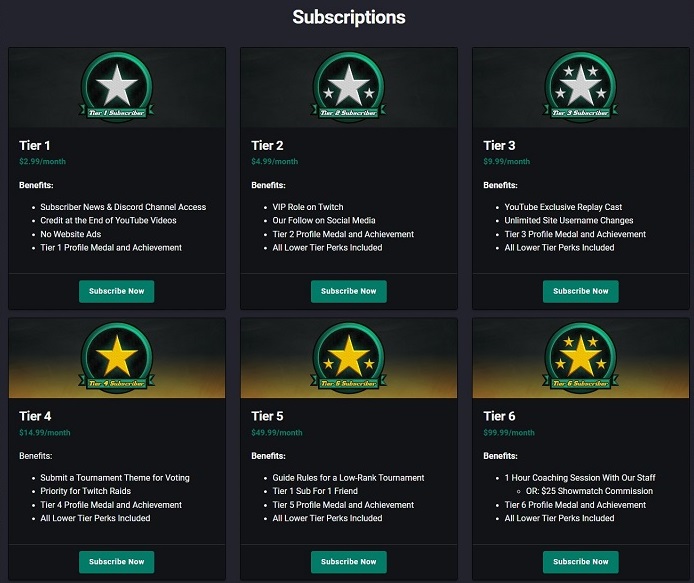This screenshot has height=583, width=694.
Task: Hit Subscribe Now on Tier 4 card
Action: point(117,561)
